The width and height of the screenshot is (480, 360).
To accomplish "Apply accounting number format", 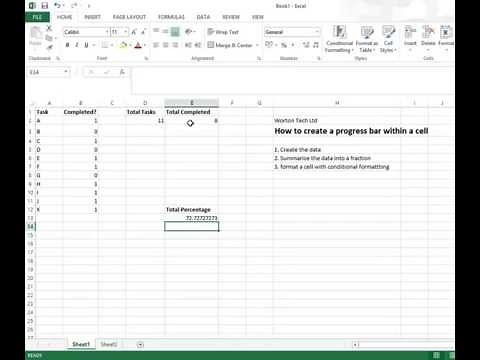I will pyautogui.click(x=269, y=45).
